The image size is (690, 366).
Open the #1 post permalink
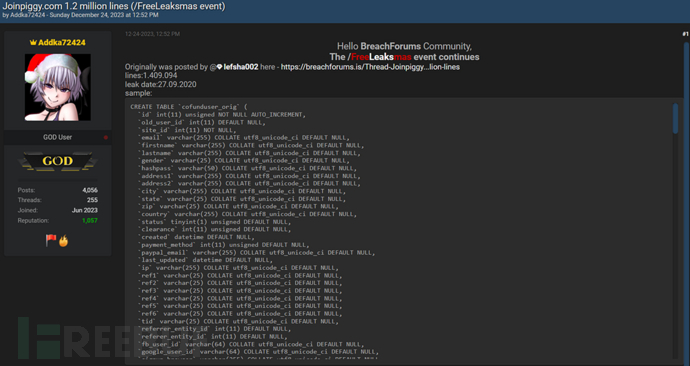click(x=685, y=34)
